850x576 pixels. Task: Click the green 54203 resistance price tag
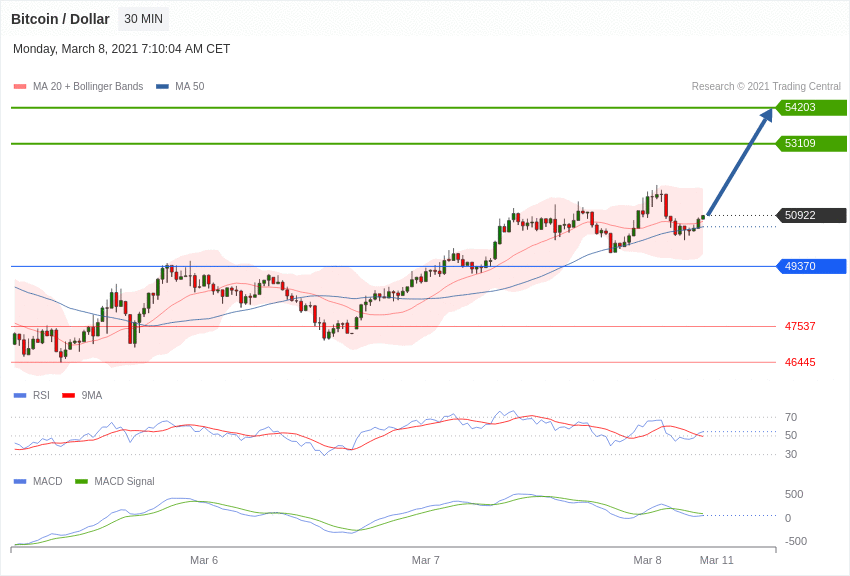[x=811, y=108]
